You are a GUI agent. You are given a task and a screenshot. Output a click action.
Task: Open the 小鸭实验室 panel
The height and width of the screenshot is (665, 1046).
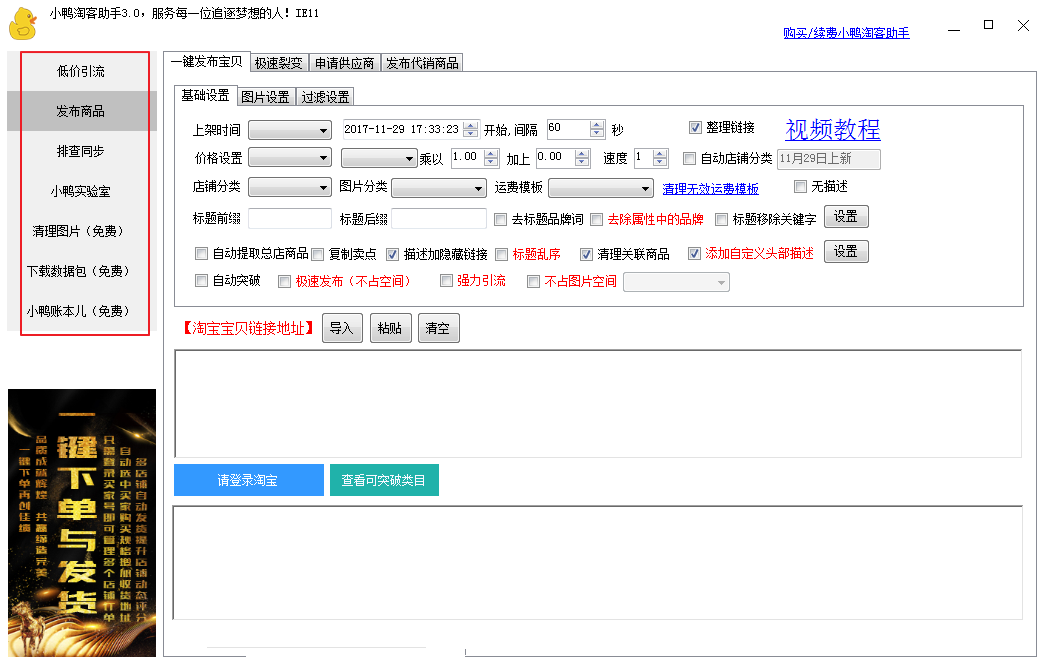click(84, 190)
